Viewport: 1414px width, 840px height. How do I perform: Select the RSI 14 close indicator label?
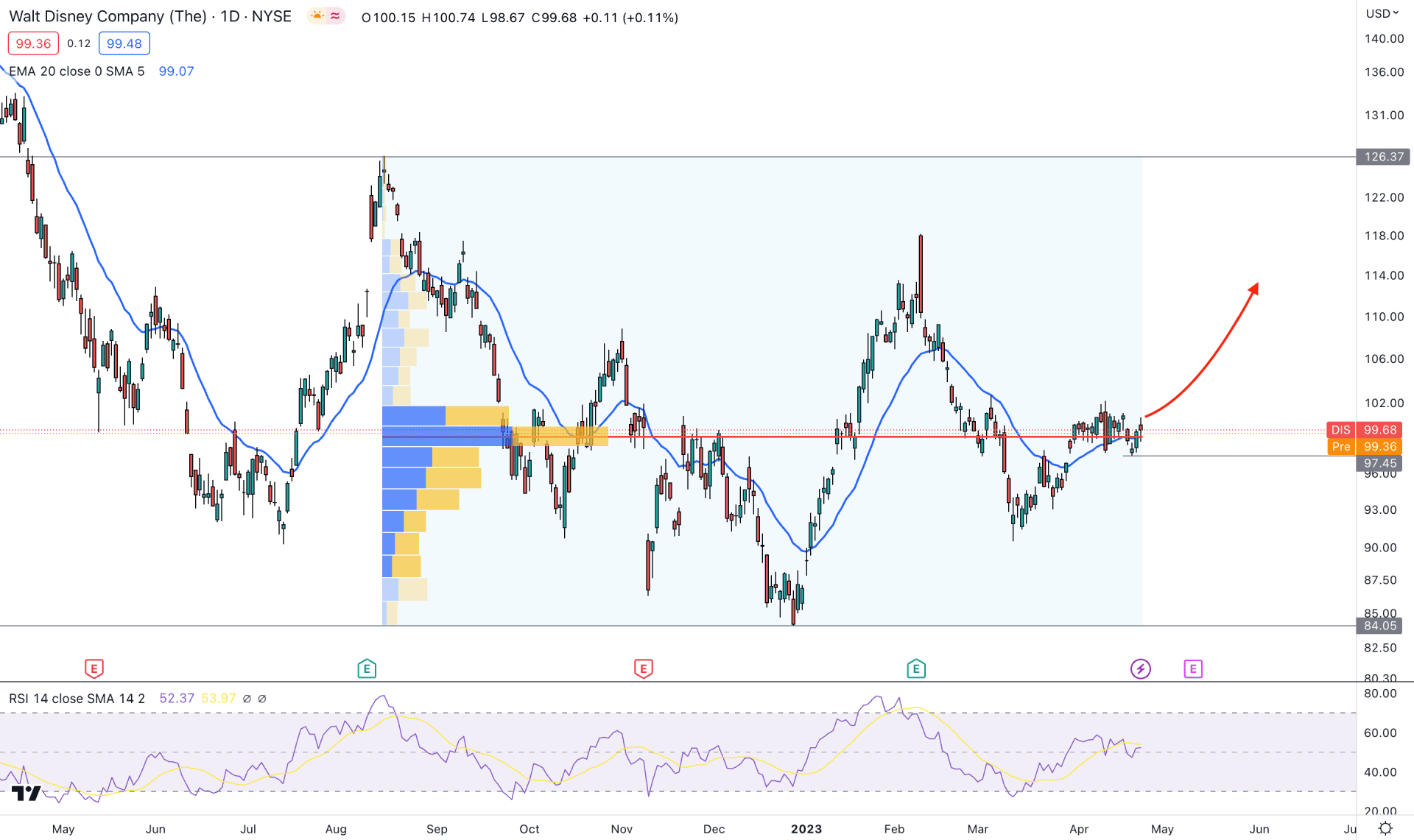(x=77, y=698)
